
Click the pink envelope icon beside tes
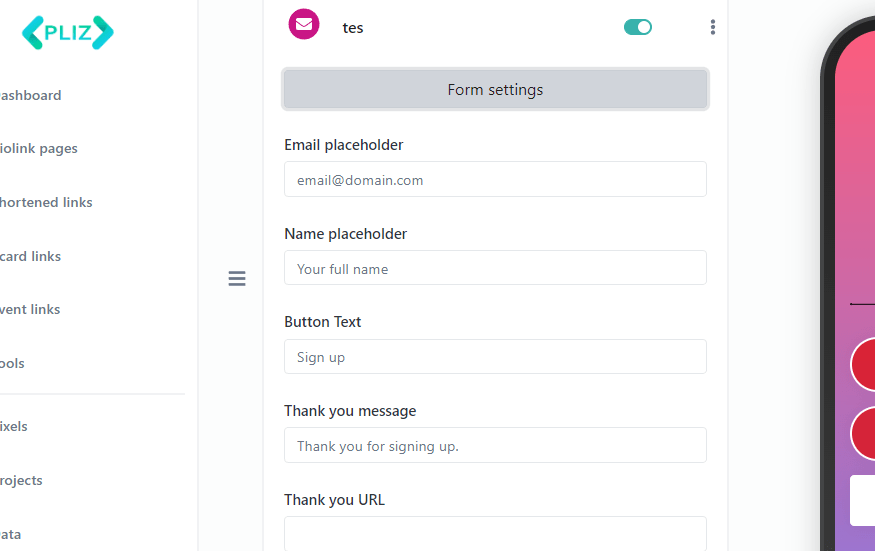click(304, 24)
